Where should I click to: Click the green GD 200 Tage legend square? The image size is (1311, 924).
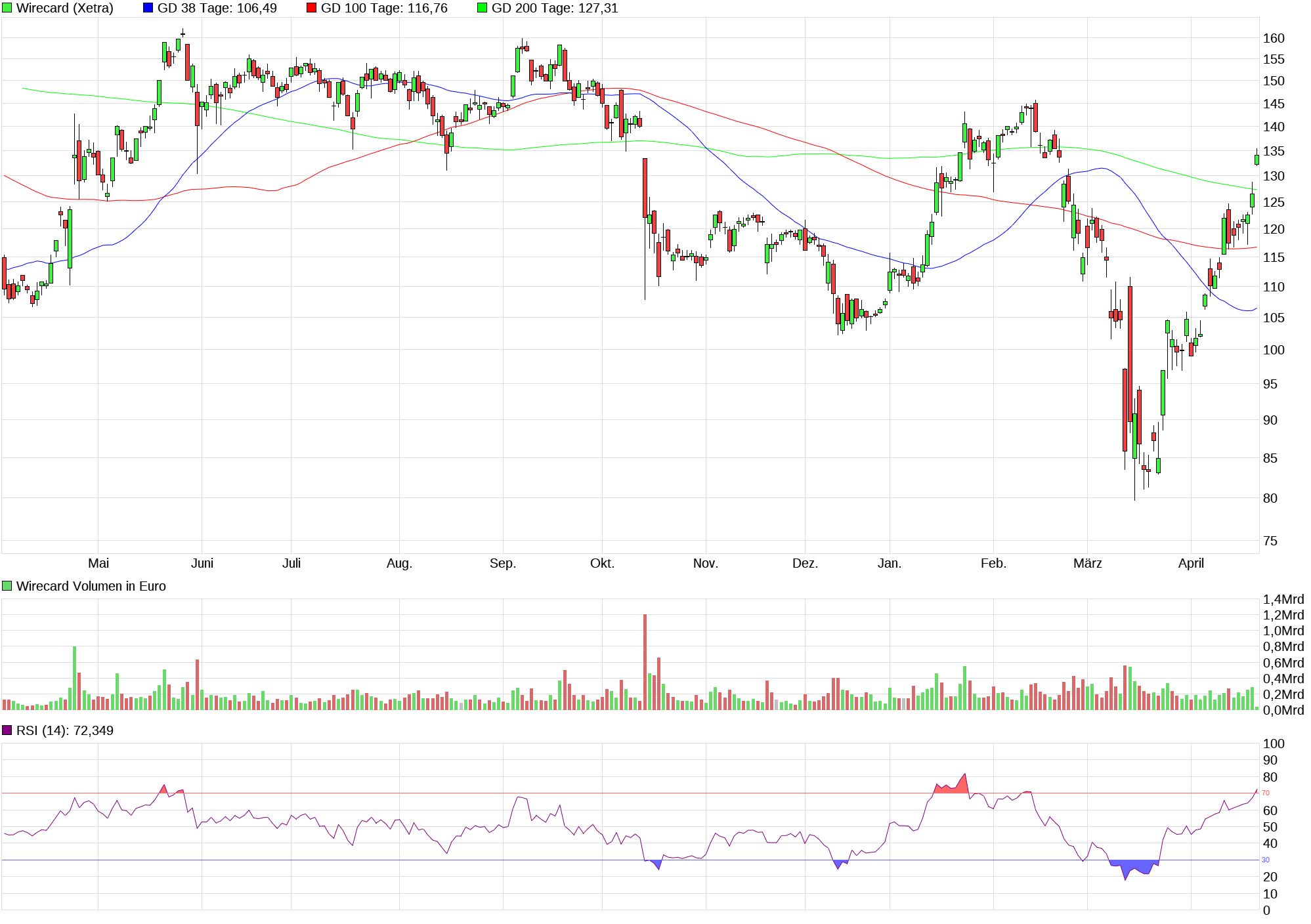point(482,8)
